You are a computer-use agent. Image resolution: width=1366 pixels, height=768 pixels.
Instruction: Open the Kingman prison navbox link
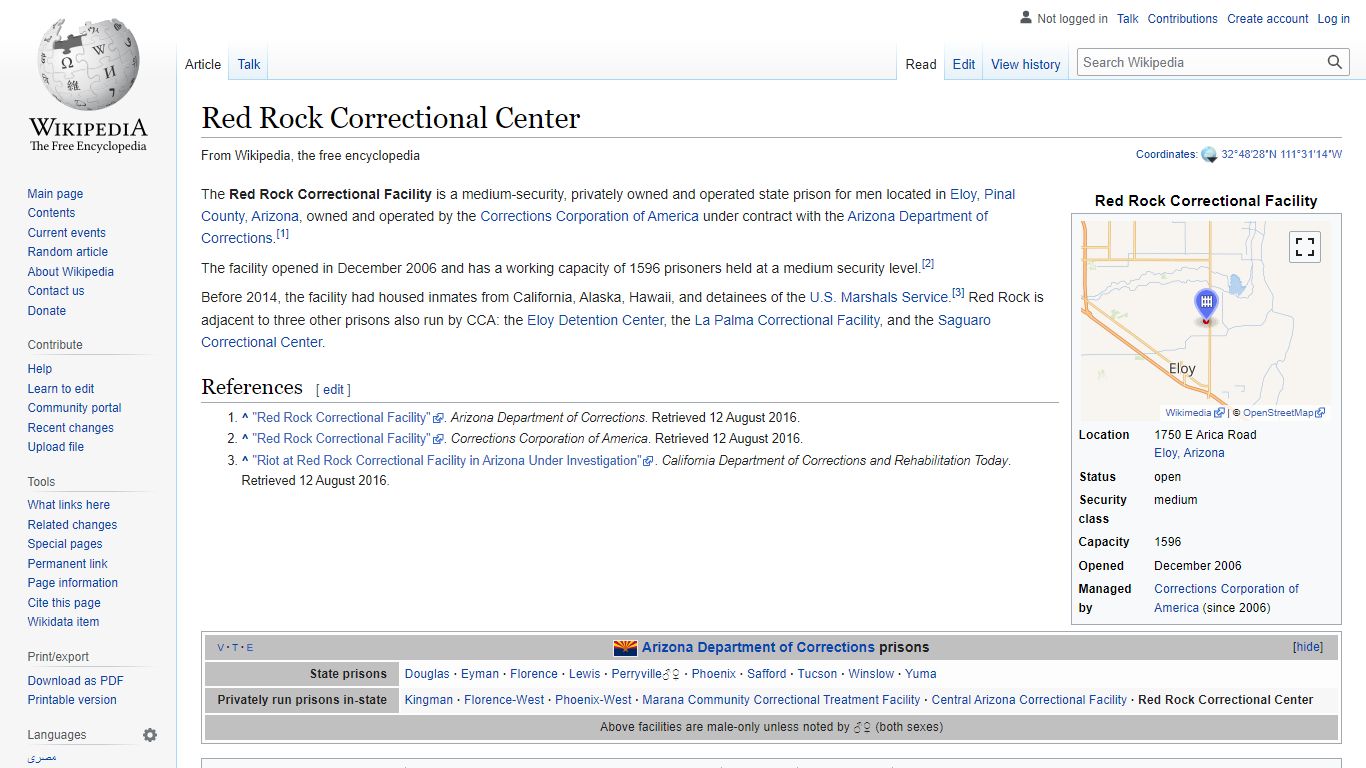tap(429, 700)
